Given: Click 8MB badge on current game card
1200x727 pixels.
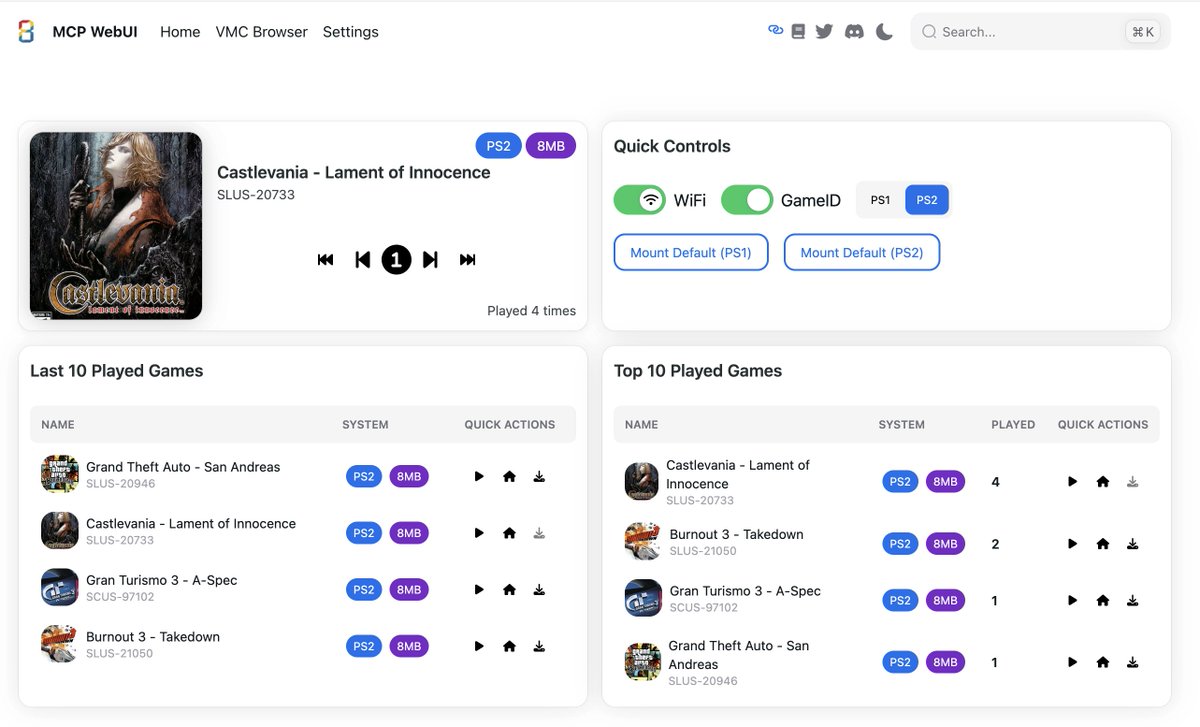Looking at the screenshot, I should pyautogui.click(x=551, y=146).
